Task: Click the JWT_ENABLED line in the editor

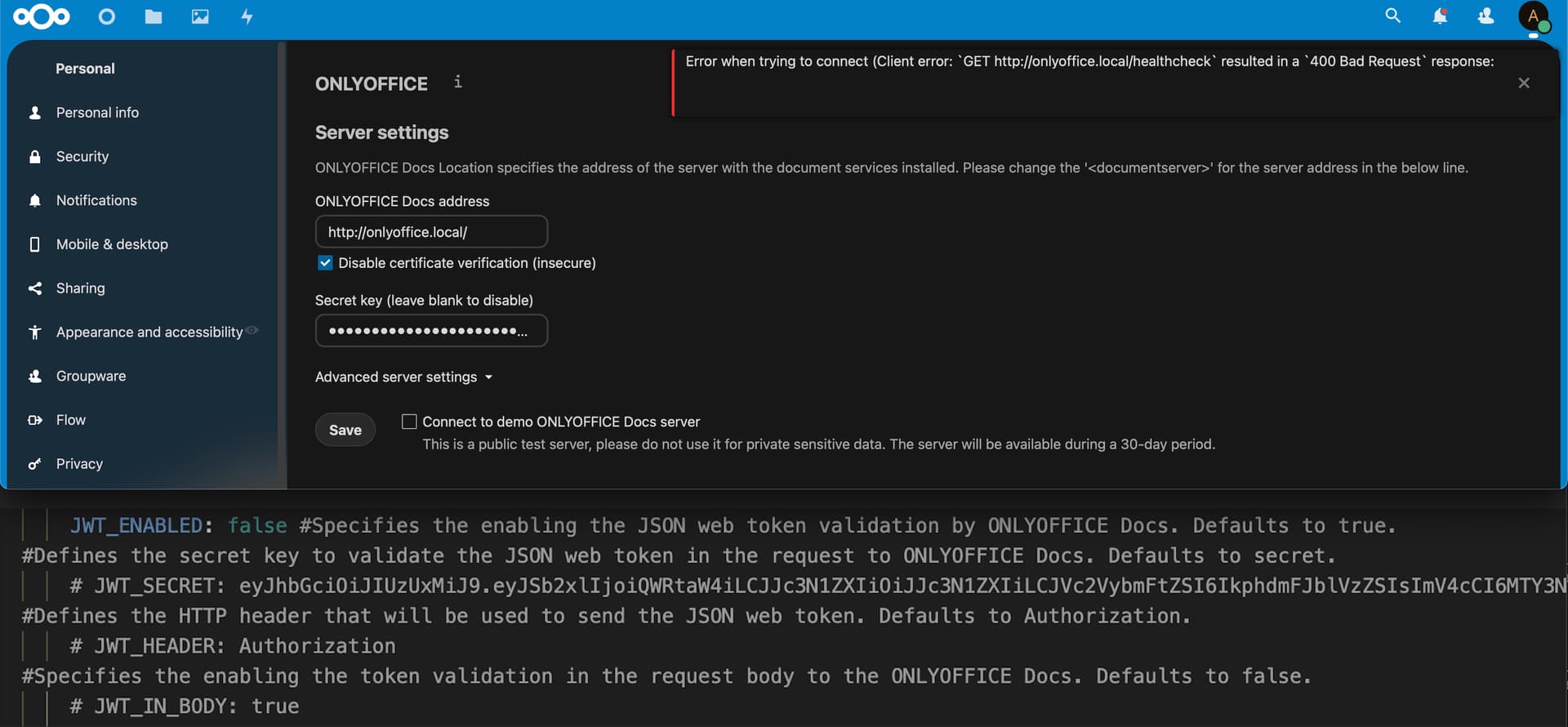Action: [733, 526]
